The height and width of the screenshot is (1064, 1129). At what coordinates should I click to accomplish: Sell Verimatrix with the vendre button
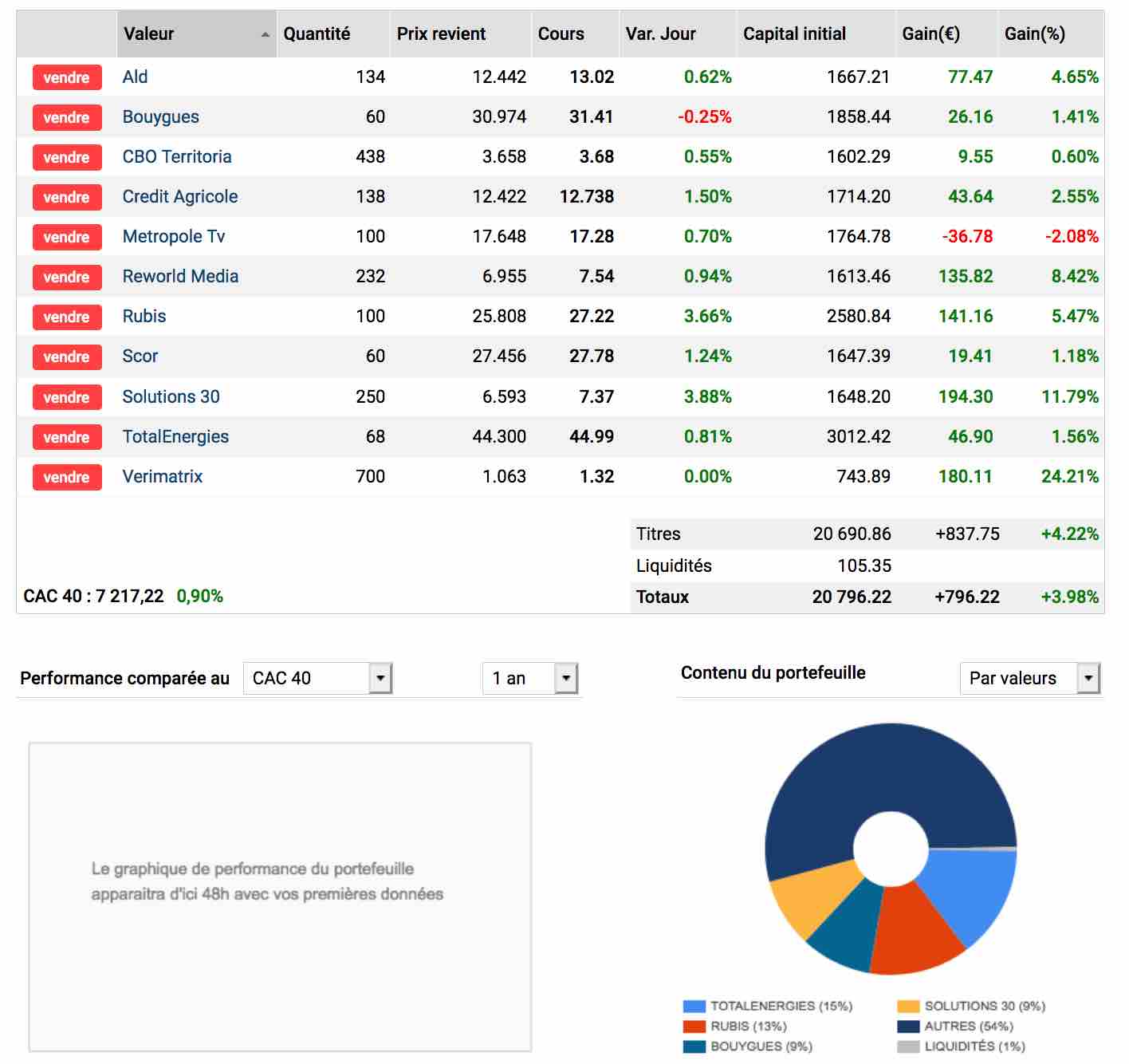tap(67, 477)
